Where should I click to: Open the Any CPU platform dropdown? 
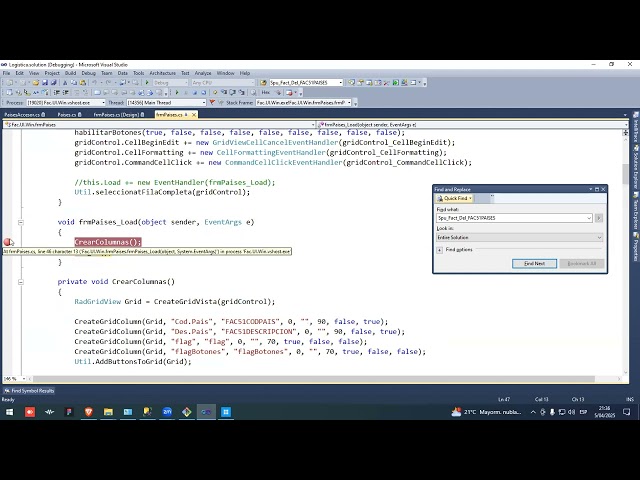(x=223, y=82)
